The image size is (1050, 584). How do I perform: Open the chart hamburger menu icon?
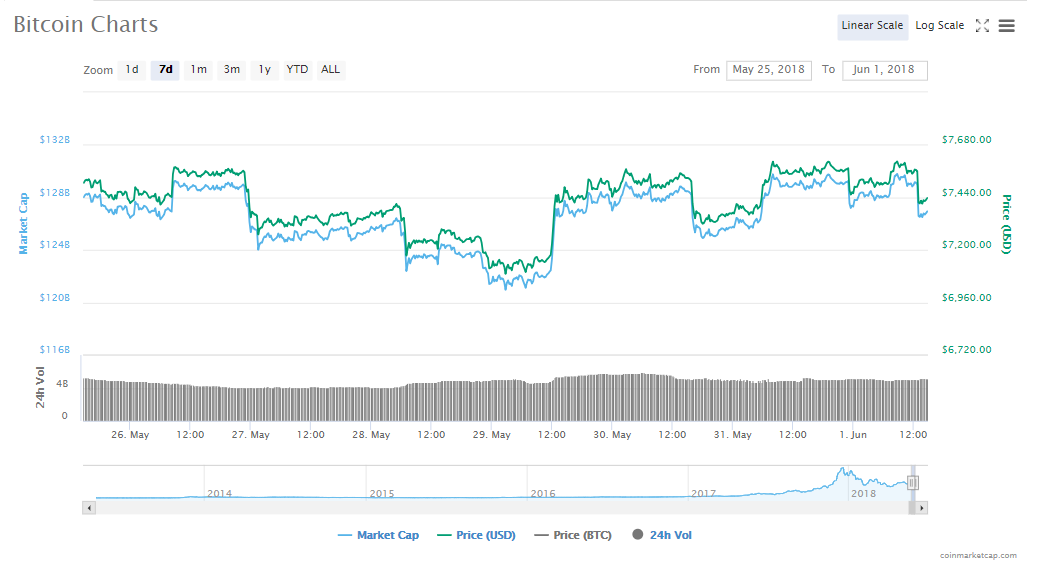[1007, 25]
